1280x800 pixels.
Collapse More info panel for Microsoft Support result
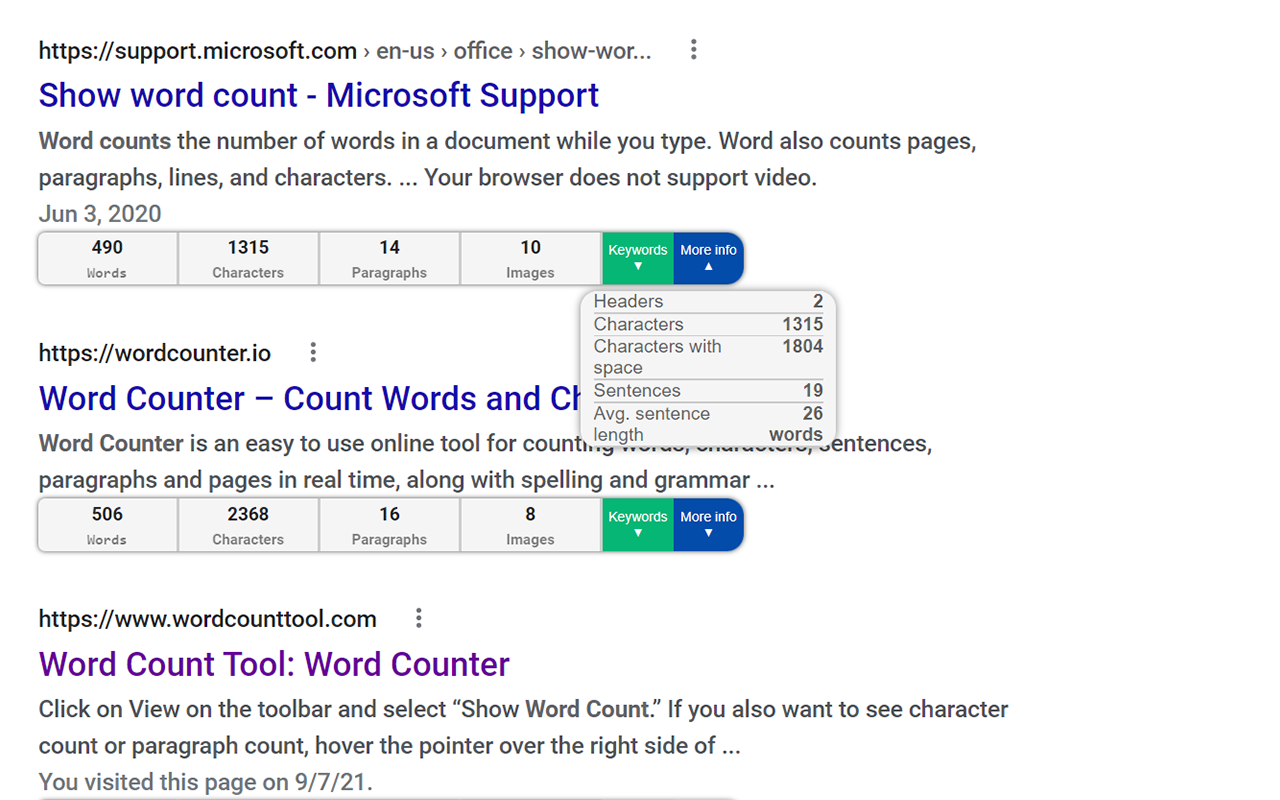click(709, 258)
